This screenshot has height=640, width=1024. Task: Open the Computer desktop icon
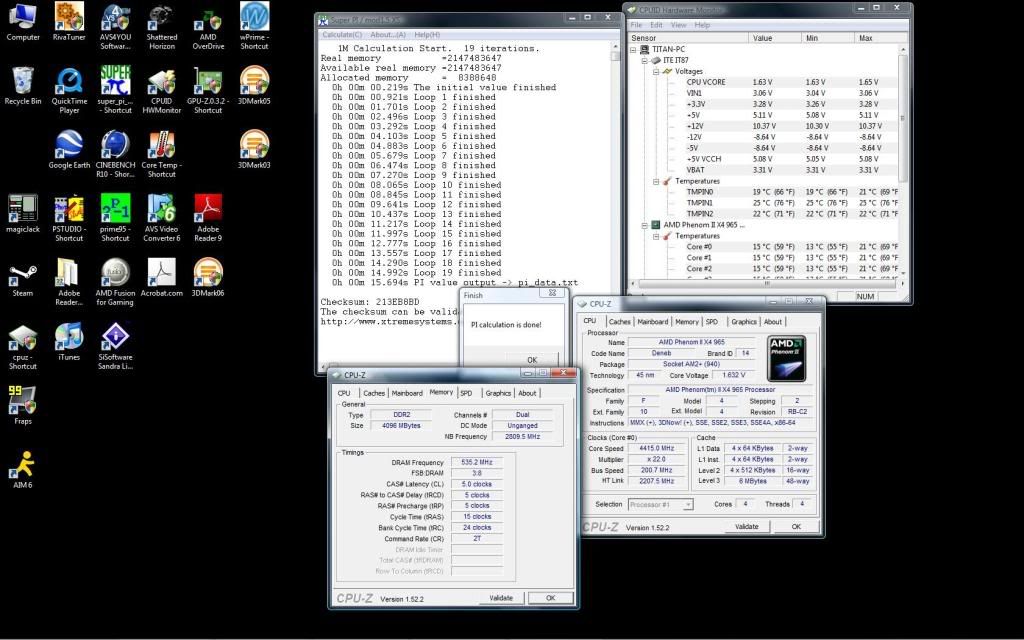[x=23, y=22]
